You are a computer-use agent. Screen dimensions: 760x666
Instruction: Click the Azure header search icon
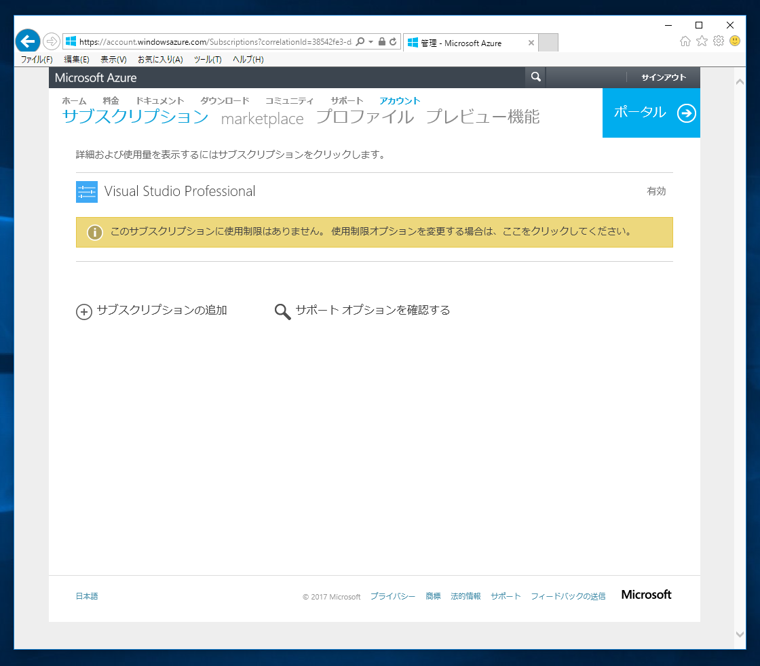click(x=535, y=77)
